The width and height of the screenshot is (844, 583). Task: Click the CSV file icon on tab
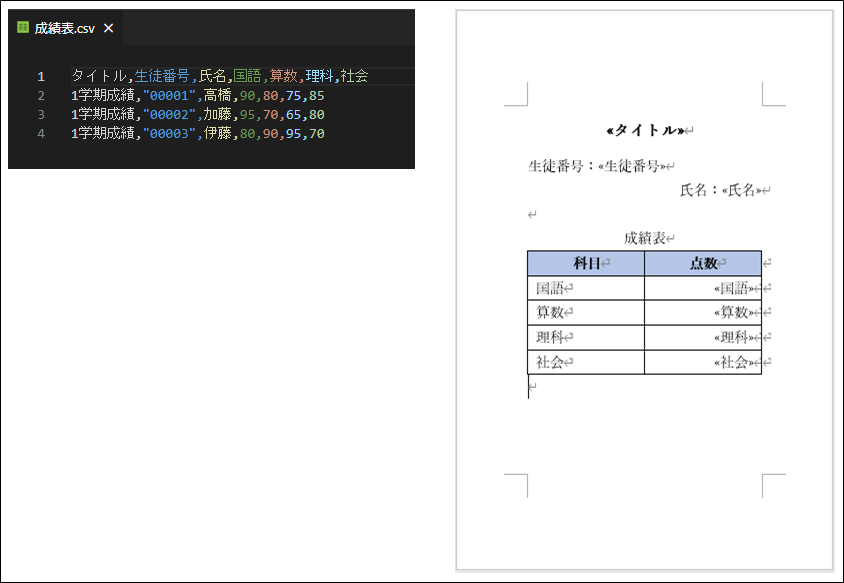23,27
